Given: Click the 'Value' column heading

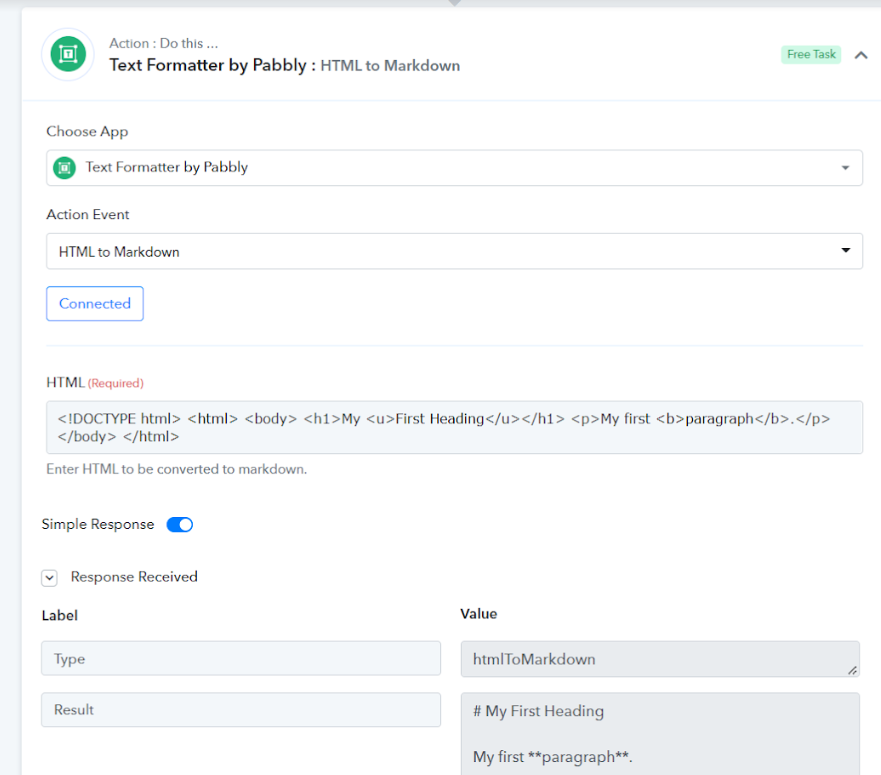Looking at the screenshot, I should (479, 614).
